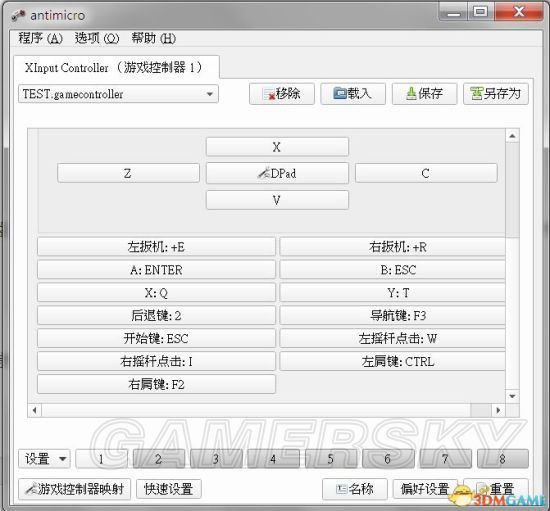550x511 pixels.
Task: Click the B: ESC mapping button
Action: [x=392, y=270]
